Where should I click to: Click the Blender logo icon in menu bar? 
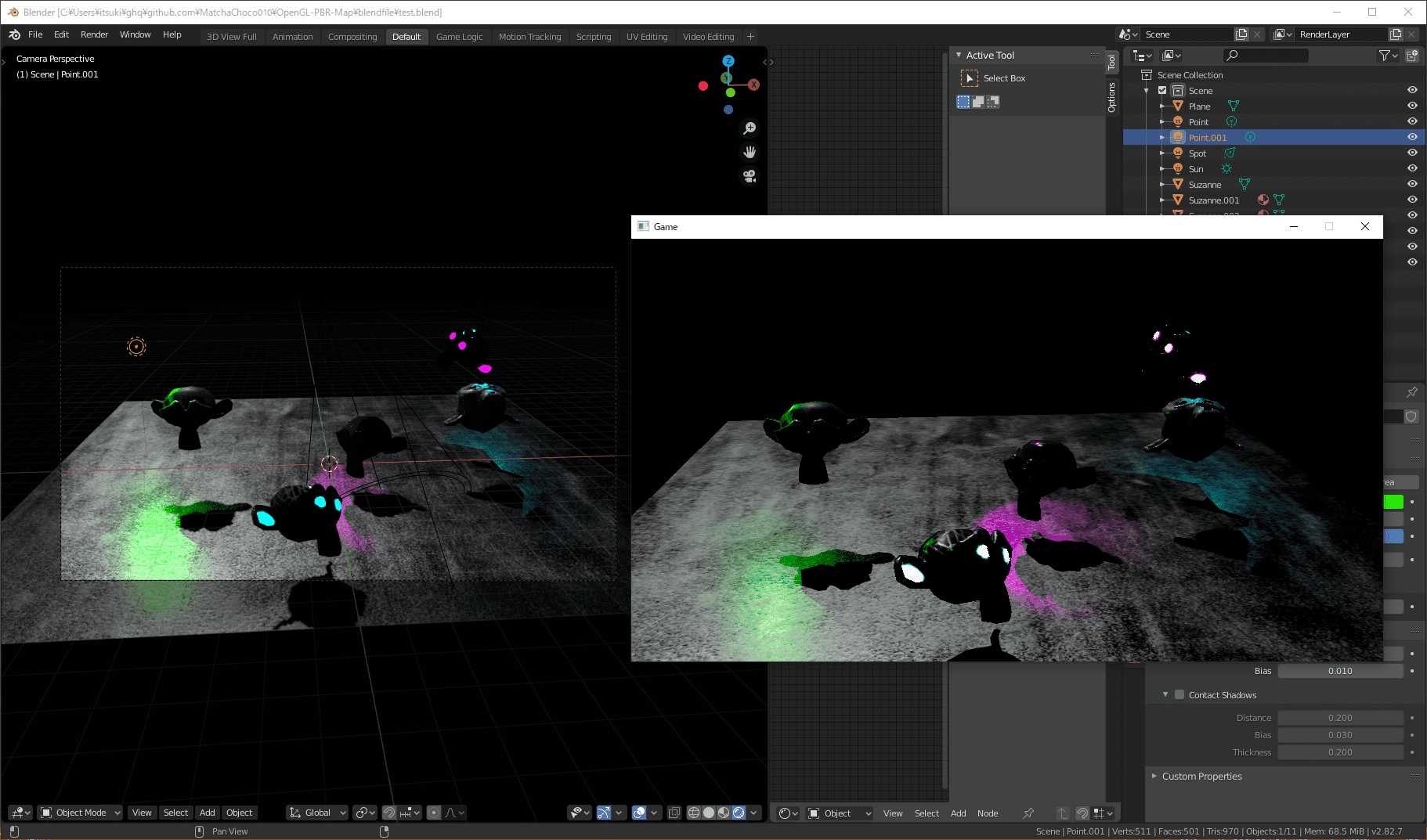[15, 35]
